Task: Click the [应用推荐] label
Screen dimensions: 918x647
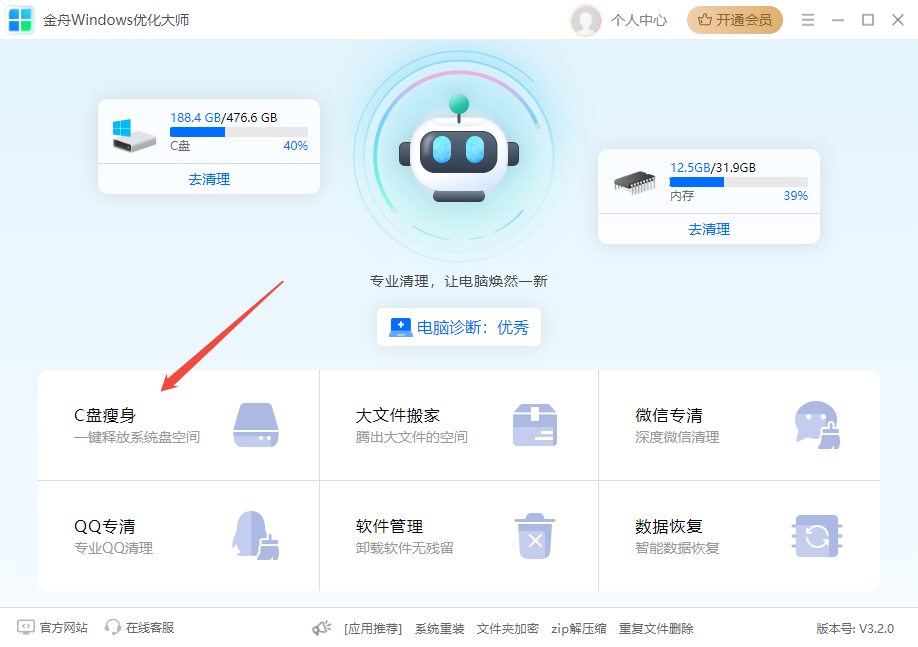Action: (x=373, y=629)
